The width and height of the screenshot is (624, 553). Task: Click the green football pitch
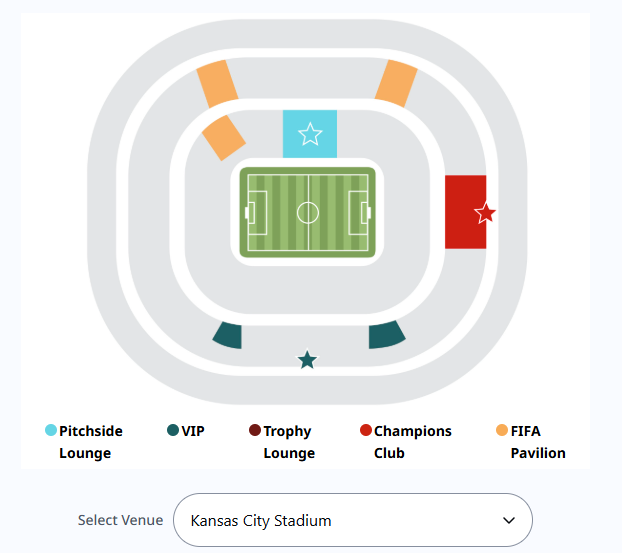[x=308, y=212]
